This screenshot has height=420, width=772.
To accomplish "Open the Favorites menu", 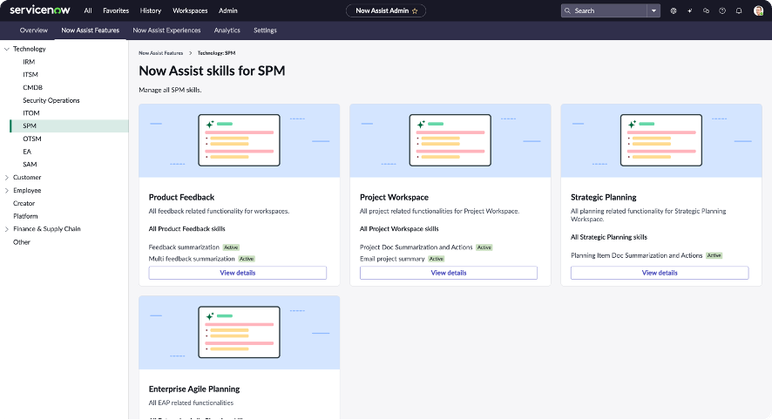I will pyautogui.click(x=116, y=10).
